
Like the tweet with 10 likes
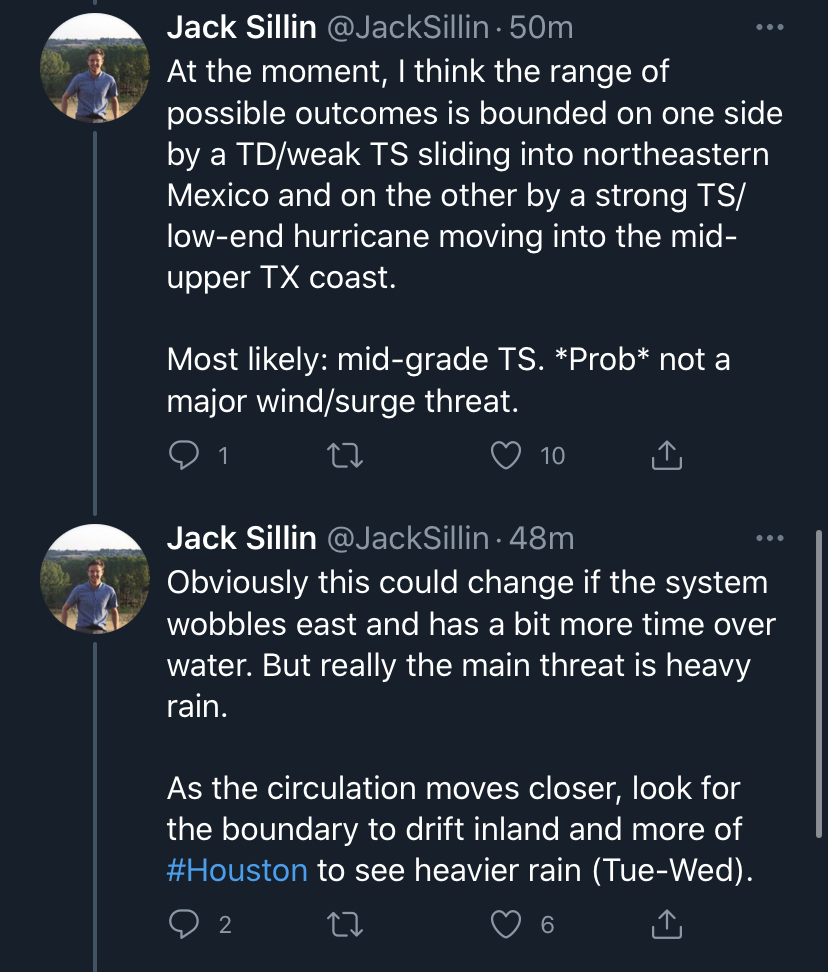tap(508, 456)
